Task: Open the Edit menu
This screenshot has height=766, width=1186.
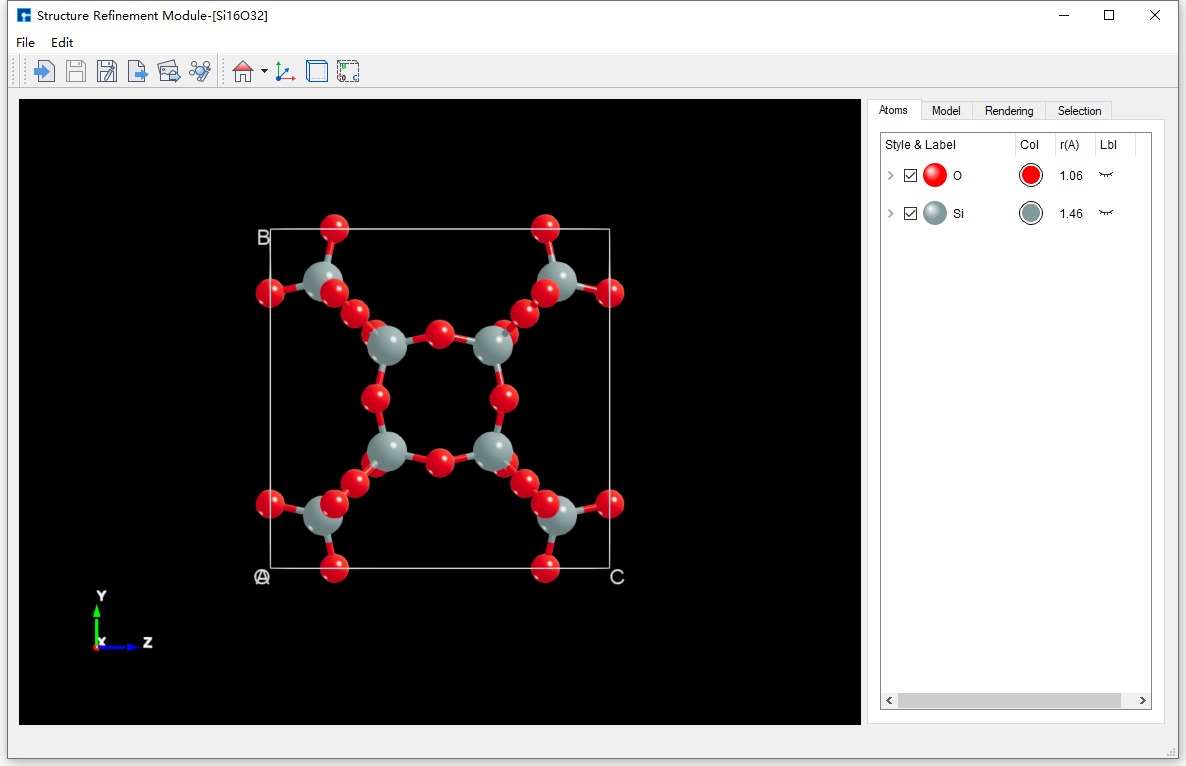Action: click(61, 42)
